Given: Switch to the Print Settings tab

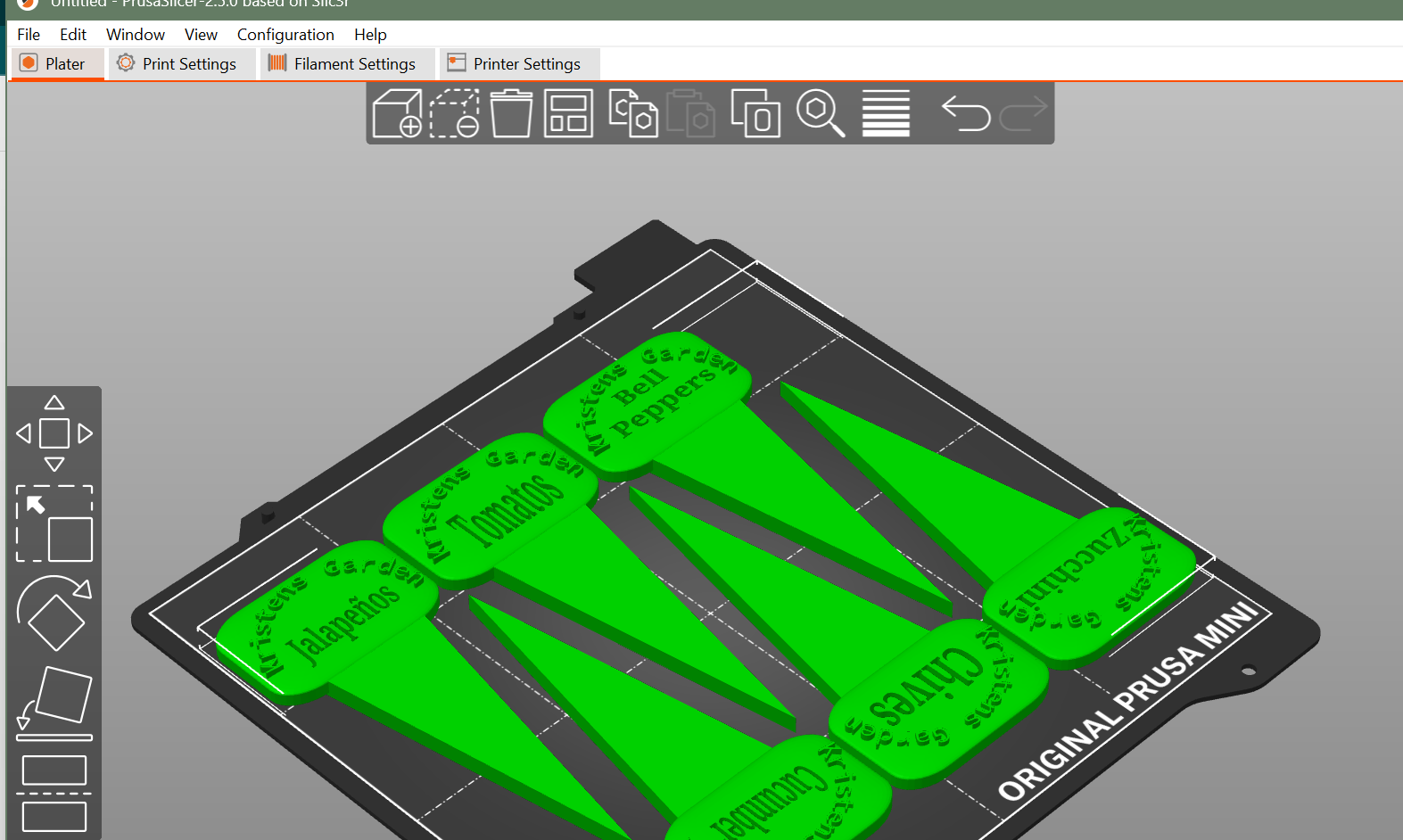Looking at the screenshot, I should [182, 64].
